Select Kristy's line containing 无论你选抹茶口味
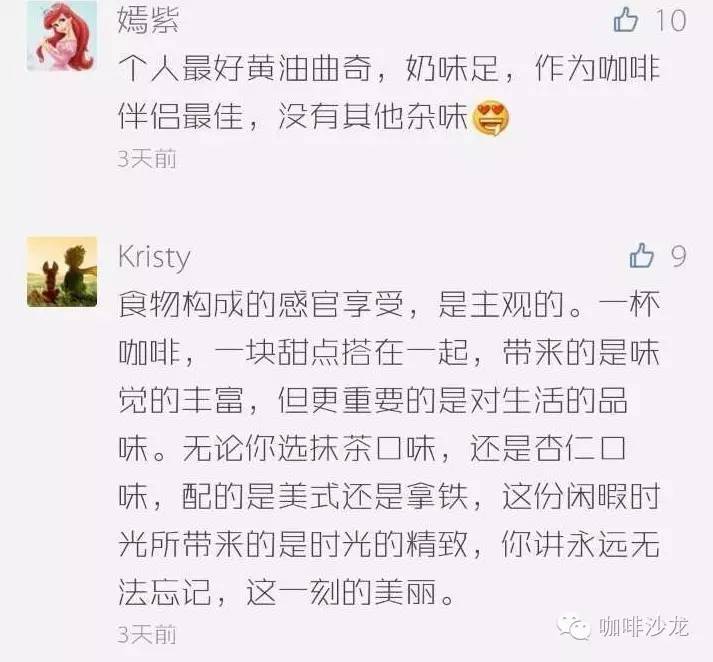Viewport: 713px width, 662px height. click(372, 448)
